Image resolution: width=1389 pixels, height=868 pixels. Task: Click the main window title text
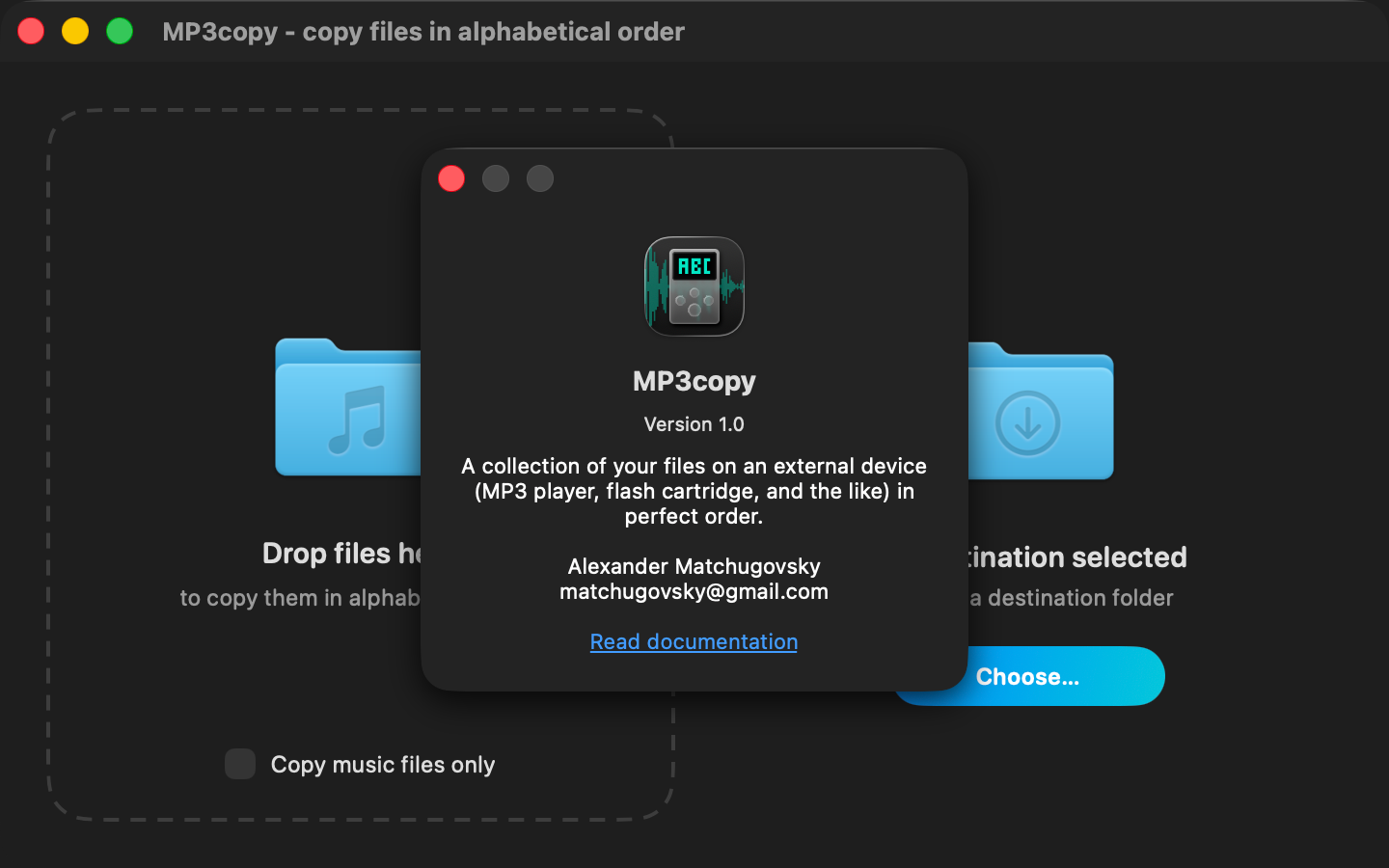click(423, 32)
